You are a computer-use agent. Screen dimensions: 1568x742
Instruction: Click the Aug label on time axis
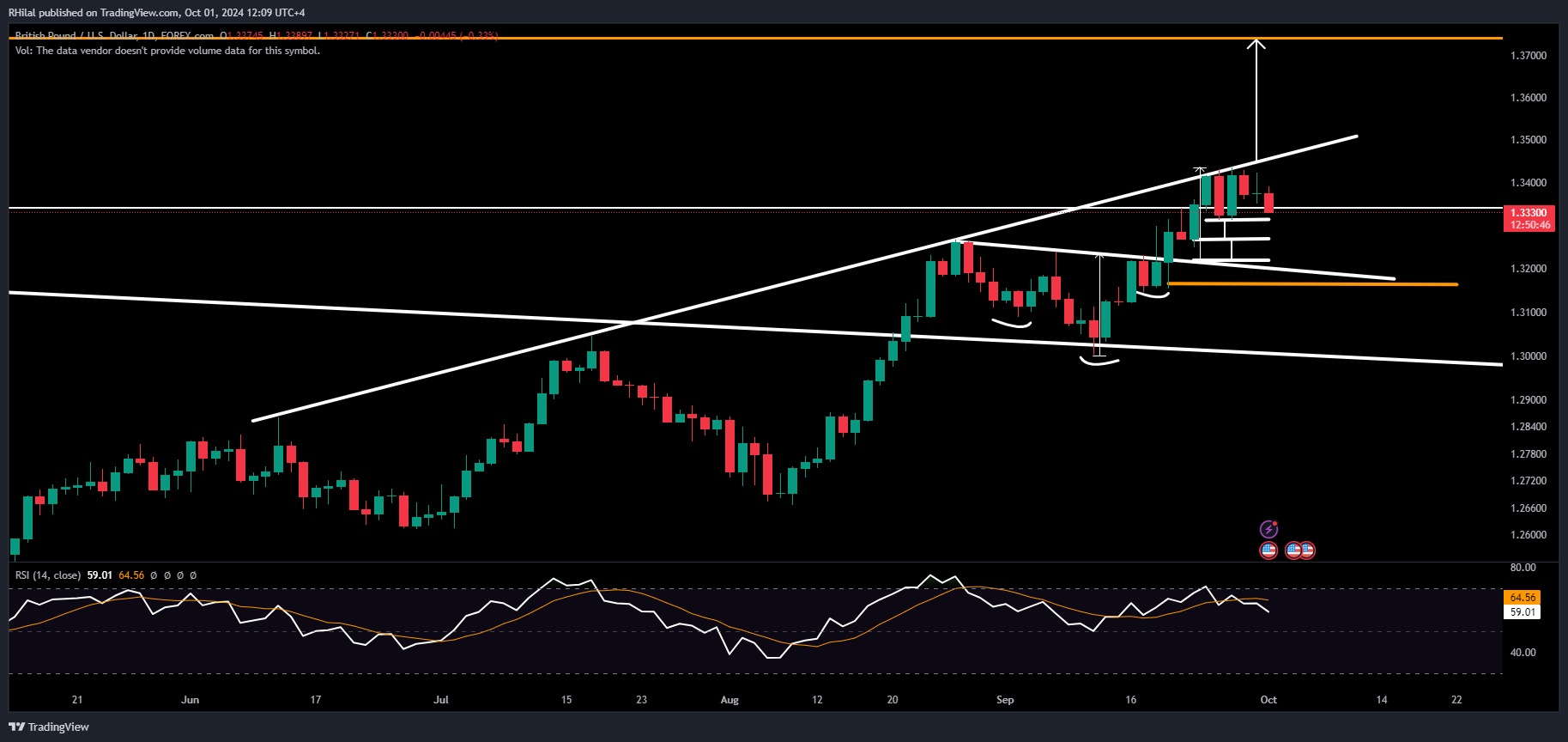pyautogui.click(x=730, y=700)
